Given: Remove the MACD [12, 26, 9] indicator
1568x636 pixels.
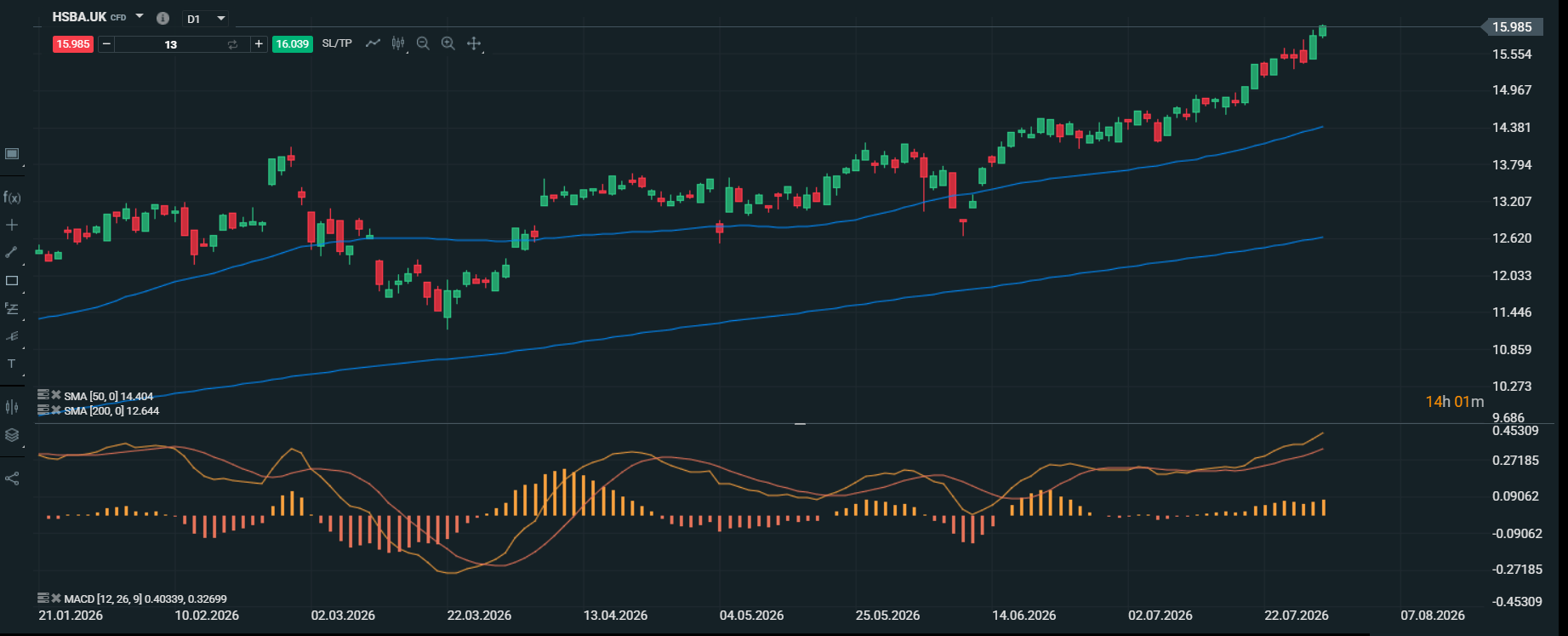Looking at the screenshot, I should click(56, 599).
